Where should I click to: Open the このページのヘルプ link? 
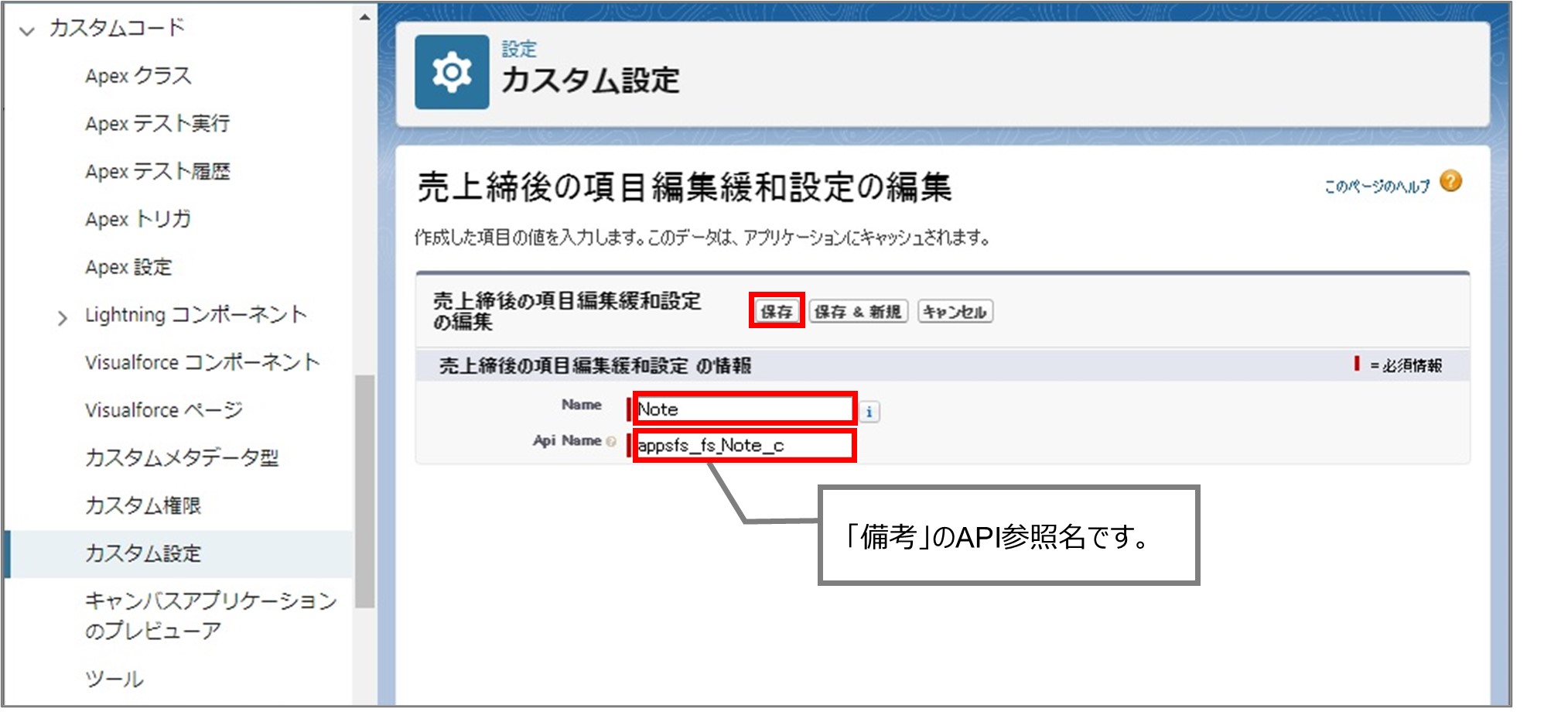click(x=1376, y=187)
